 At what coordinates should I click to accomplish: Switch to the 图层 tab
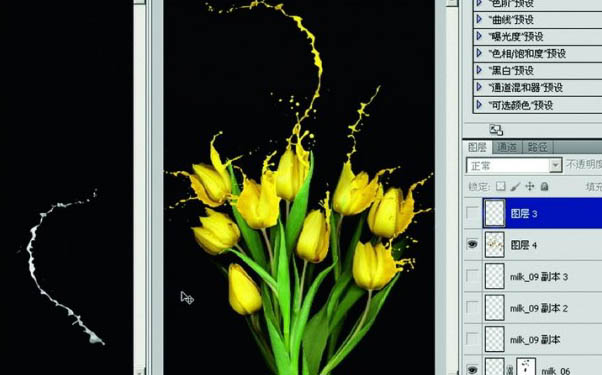(477, 147)
